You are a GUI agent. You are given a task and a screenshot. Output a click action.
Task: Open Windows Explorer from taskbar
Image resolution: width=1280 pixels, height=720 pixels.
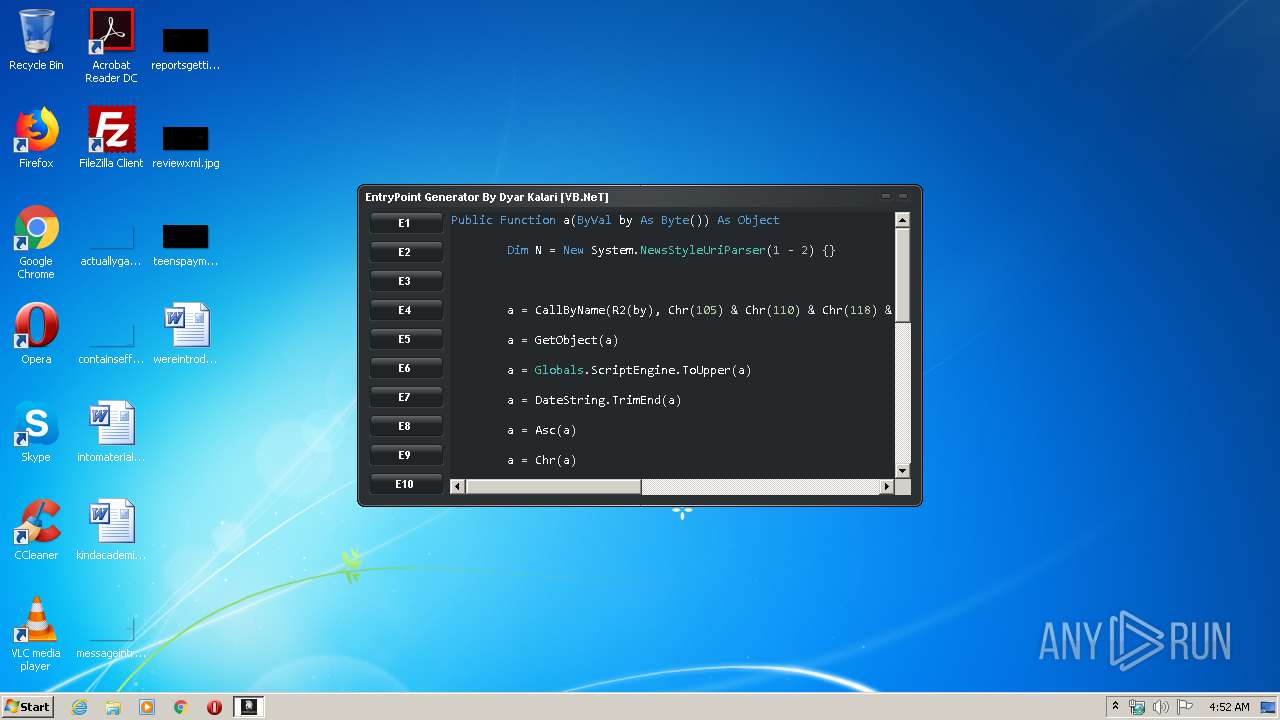[x=113, y=707]
